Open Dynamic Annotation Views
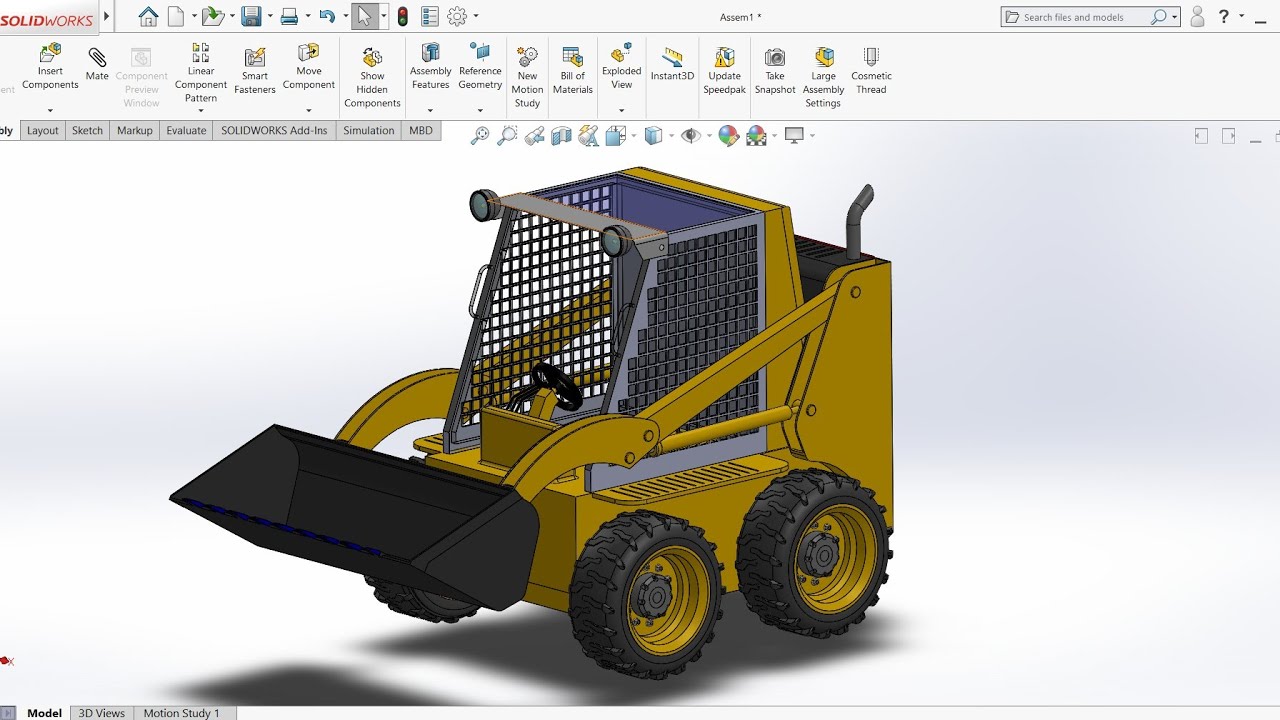 coord(588,136)
